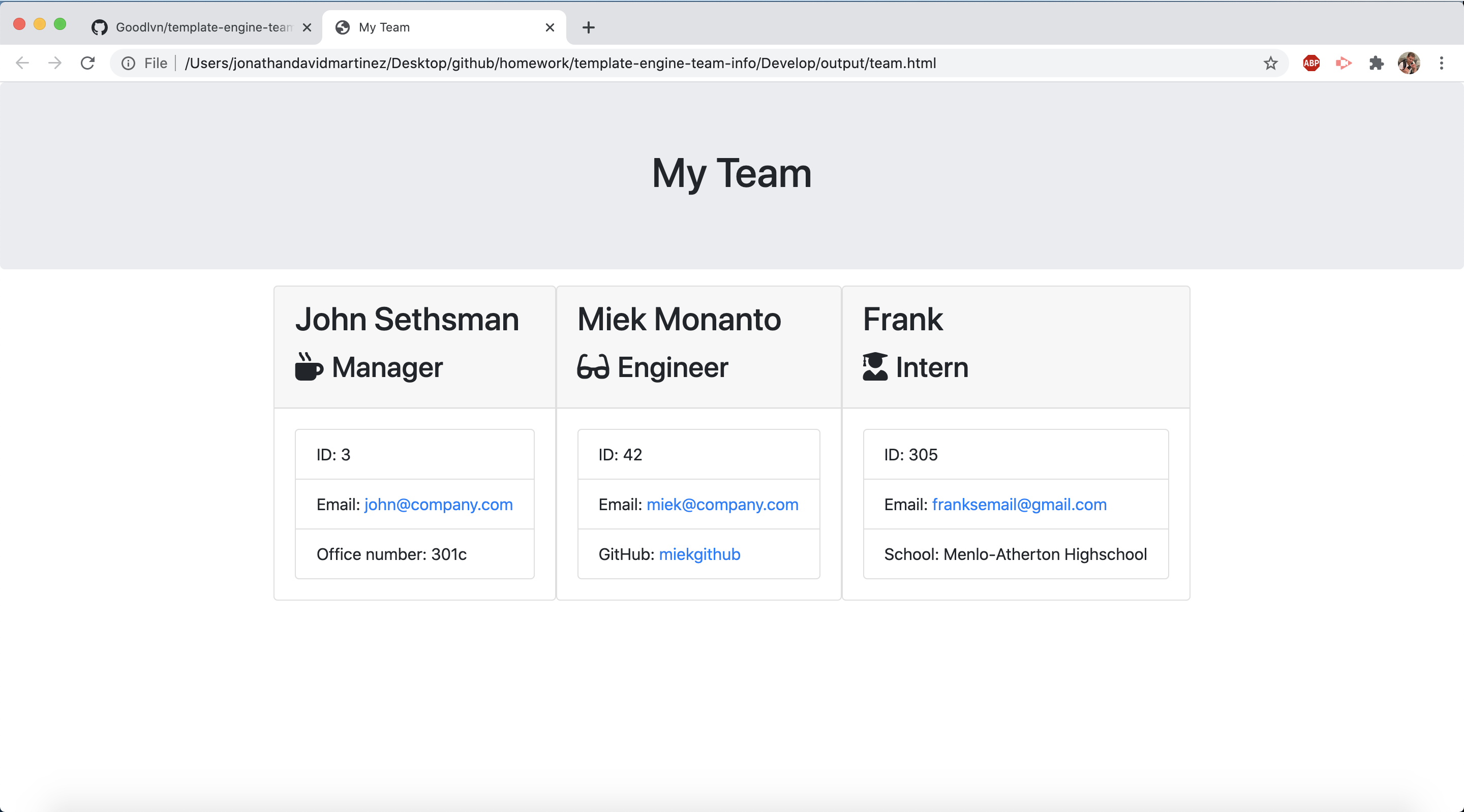Open the AdBlock Plus extension
Screen dimensions: 1464x812
[1311, 63]
